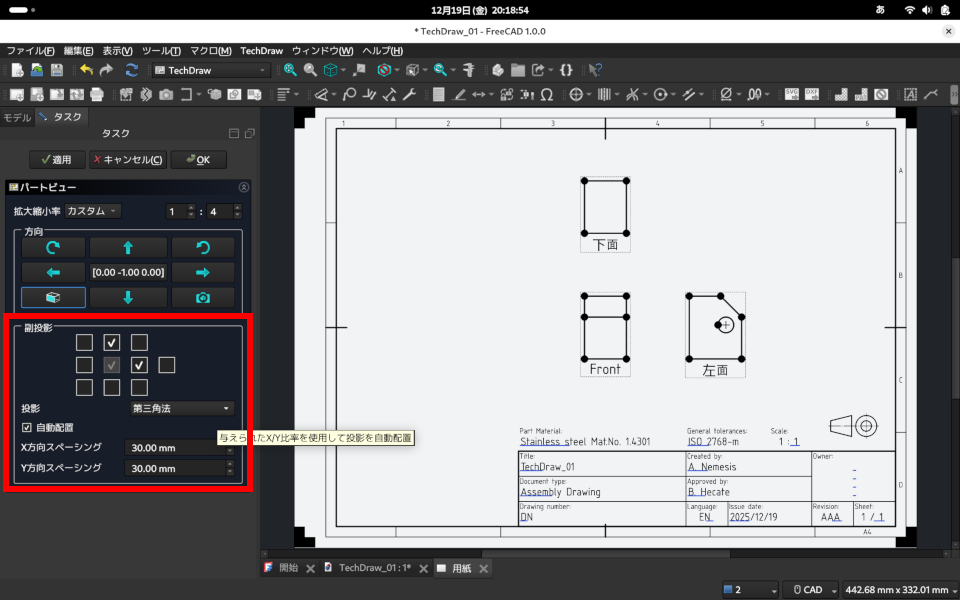Click the 3D face direction button
960x600 pixels.
(53, 298)
